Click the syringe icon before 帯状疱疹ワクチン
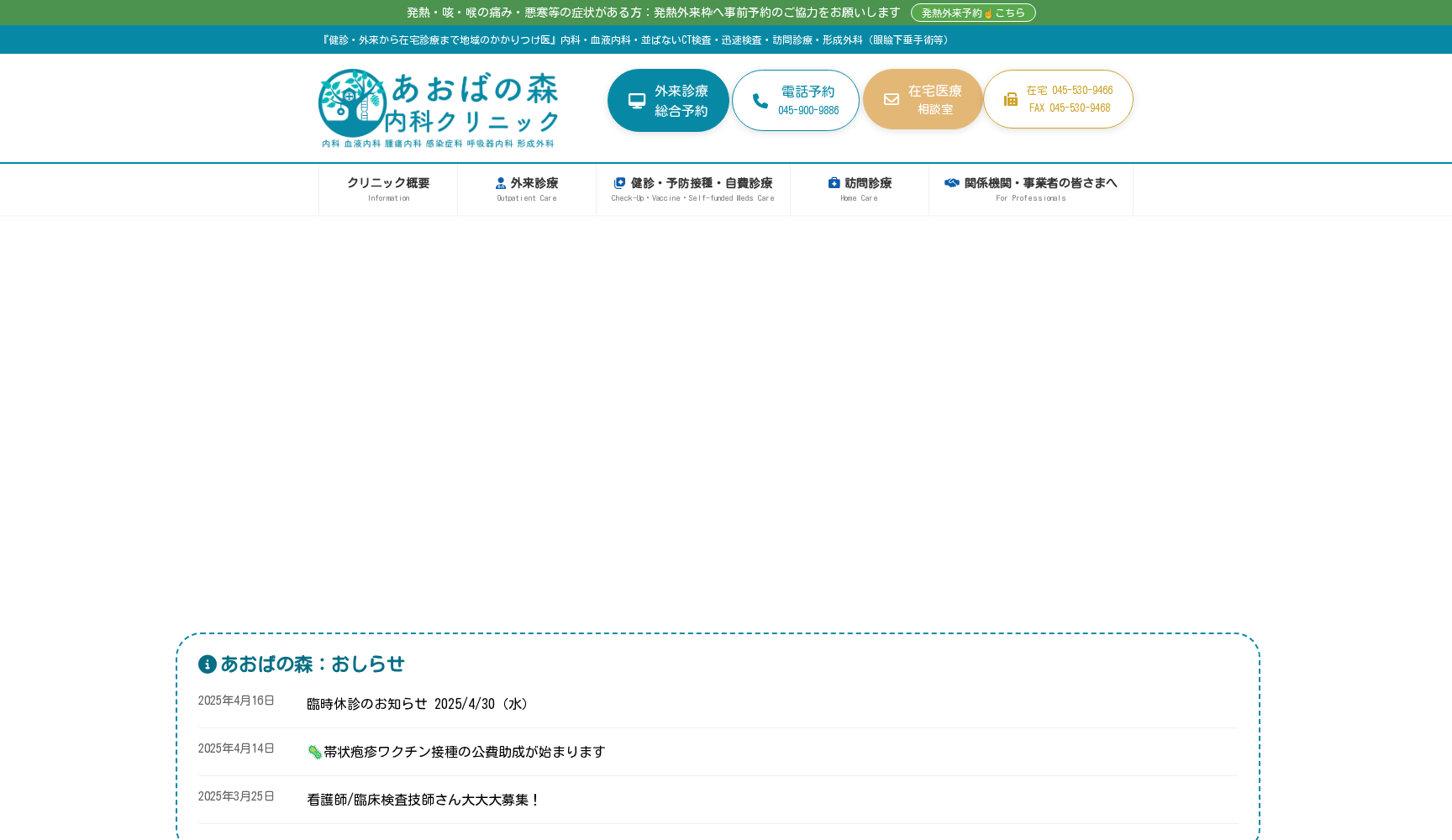The image size is (1452, 840). click(314, 753)
